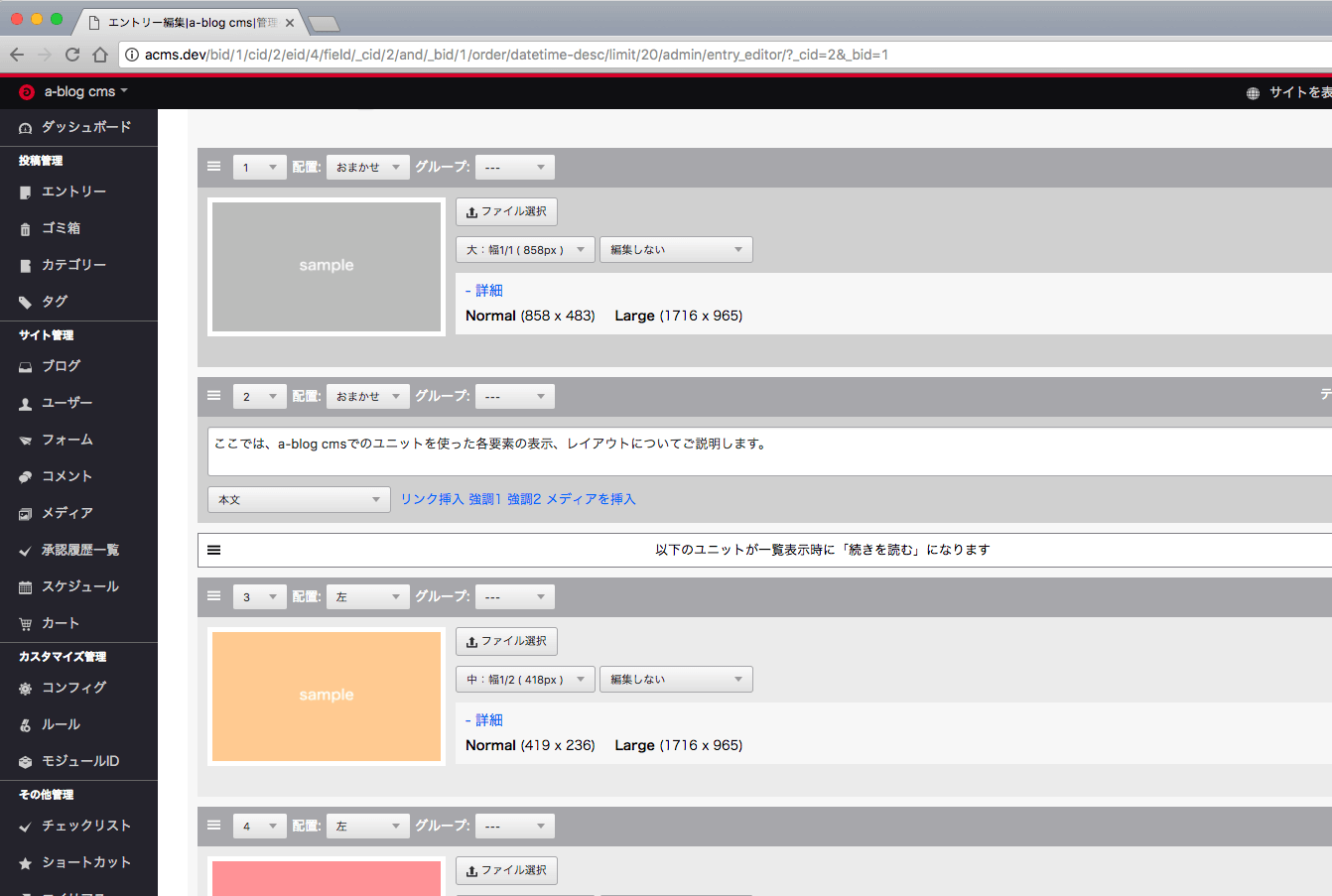1332x896 pixels.
Task: Open the 本文 text type dropdown
Action: (299, 500)
